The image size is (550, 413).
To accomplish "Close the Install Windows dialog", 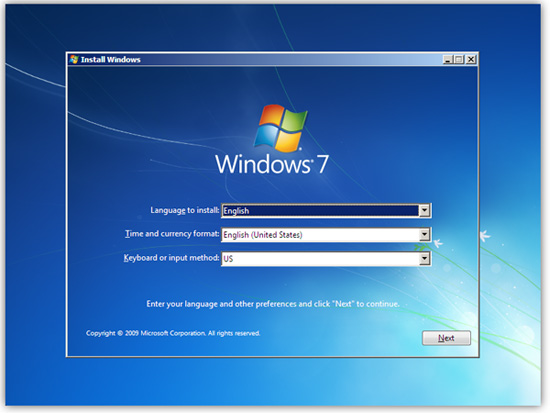I will point(471,59).
